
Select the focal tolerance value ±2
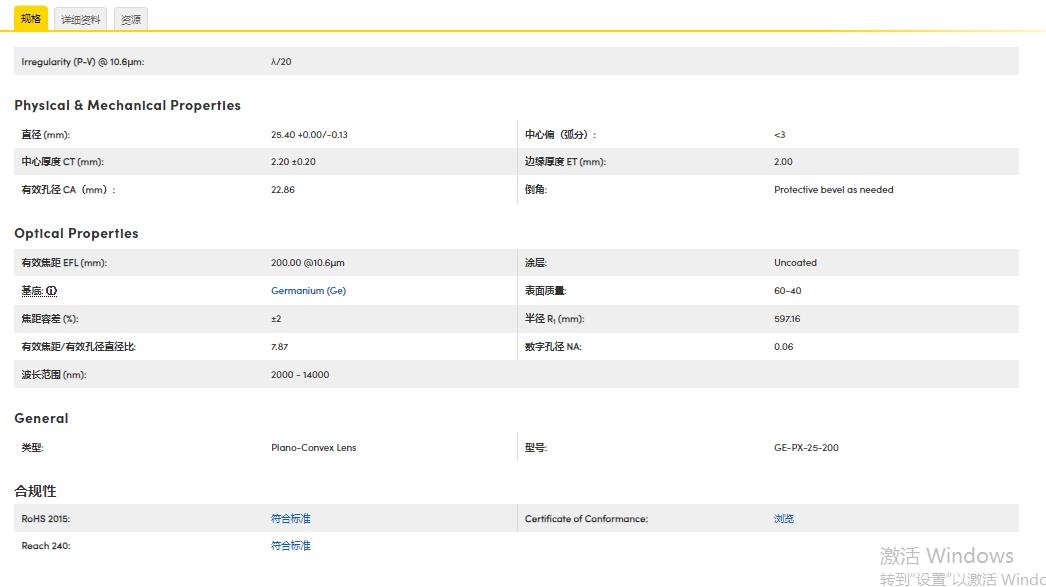tap(276, 319)
